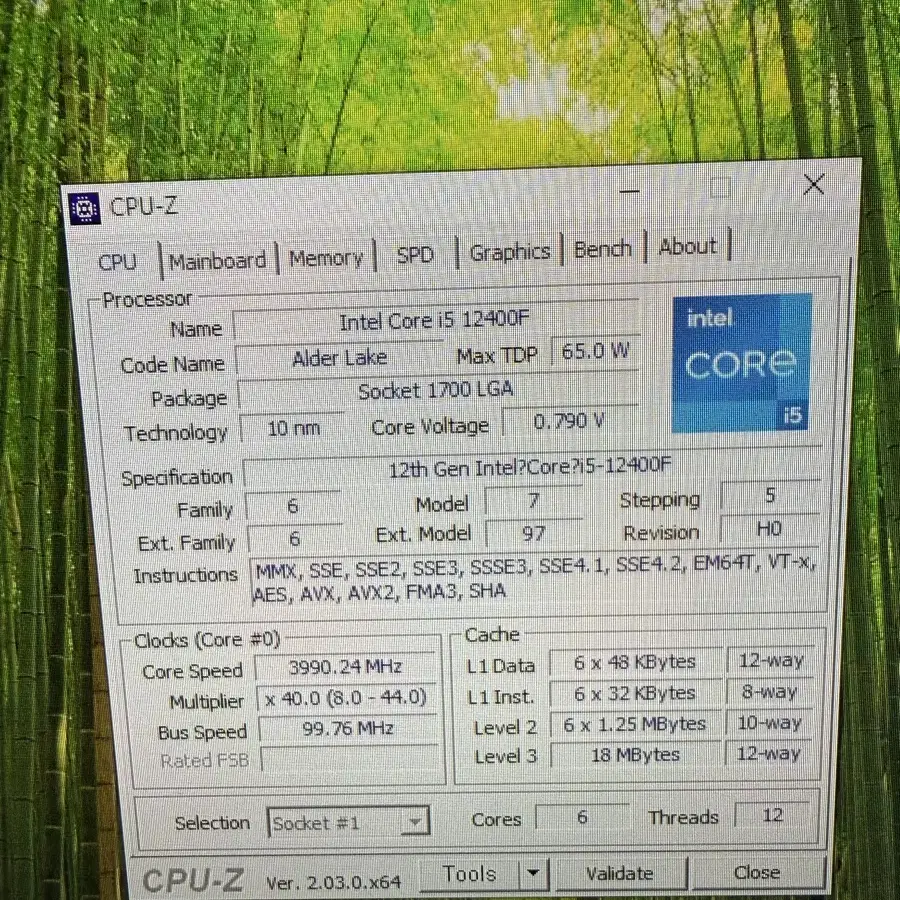Click the Instructions list starting with MMX
The height and width of the screenshot is (900, 900).
[536, 578]
